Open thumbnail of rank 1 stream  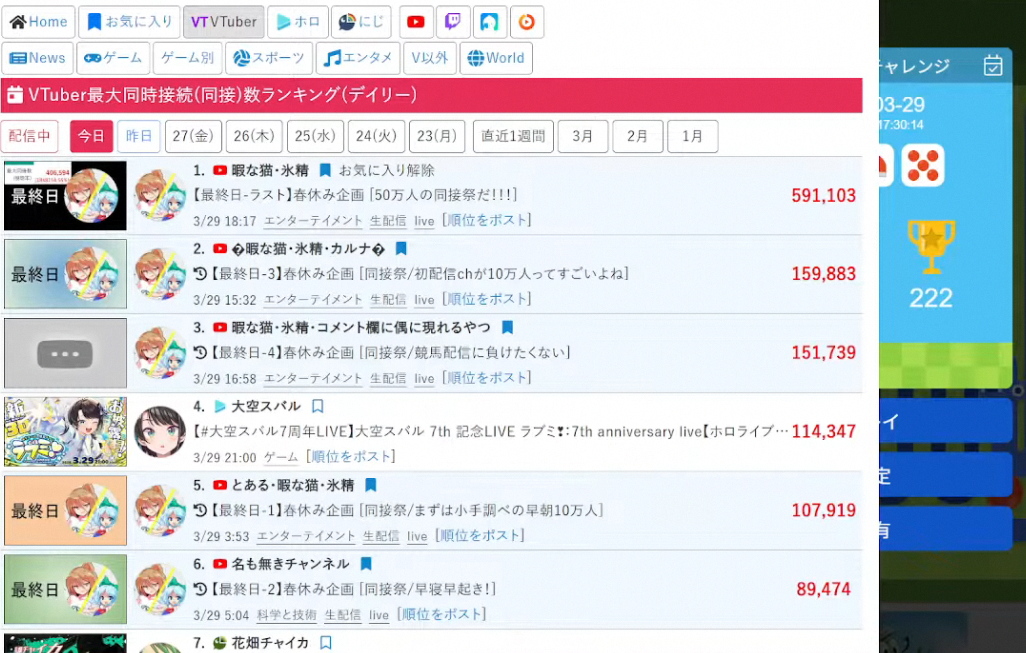click(65, 196)
